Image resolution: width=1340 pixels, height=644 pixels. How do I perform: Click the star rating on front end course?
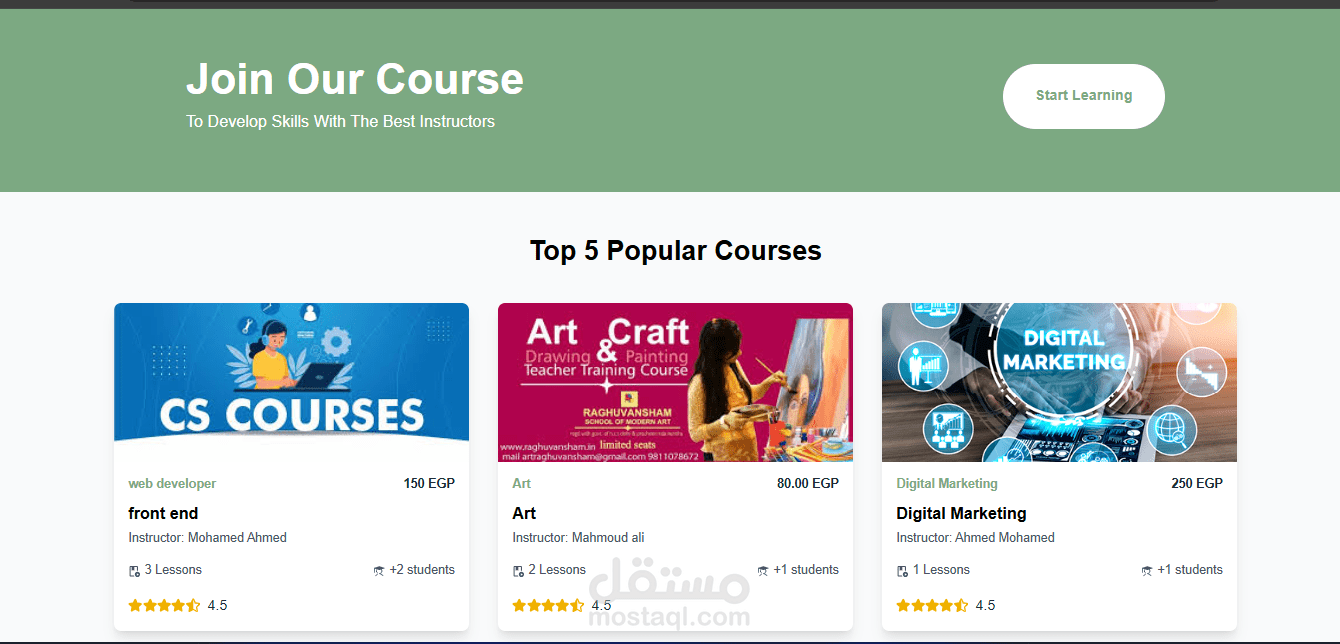click(x=164, y=605)
